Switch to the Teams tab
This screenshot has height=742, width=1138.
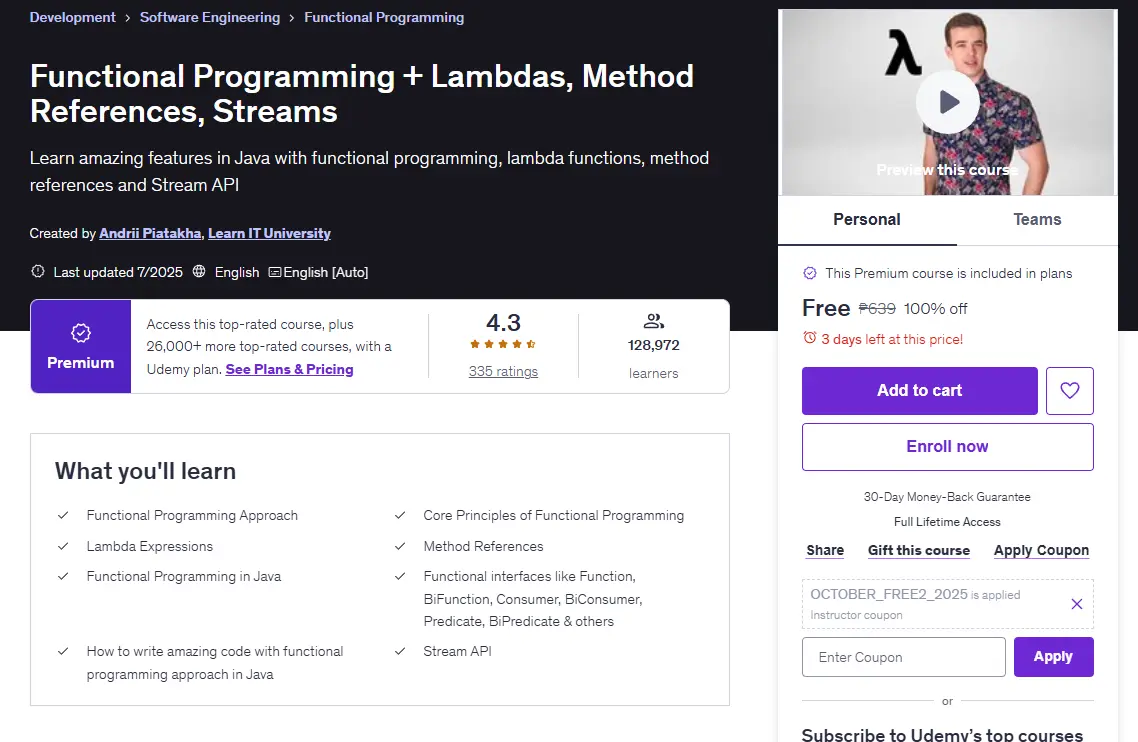coord(1037,219)
